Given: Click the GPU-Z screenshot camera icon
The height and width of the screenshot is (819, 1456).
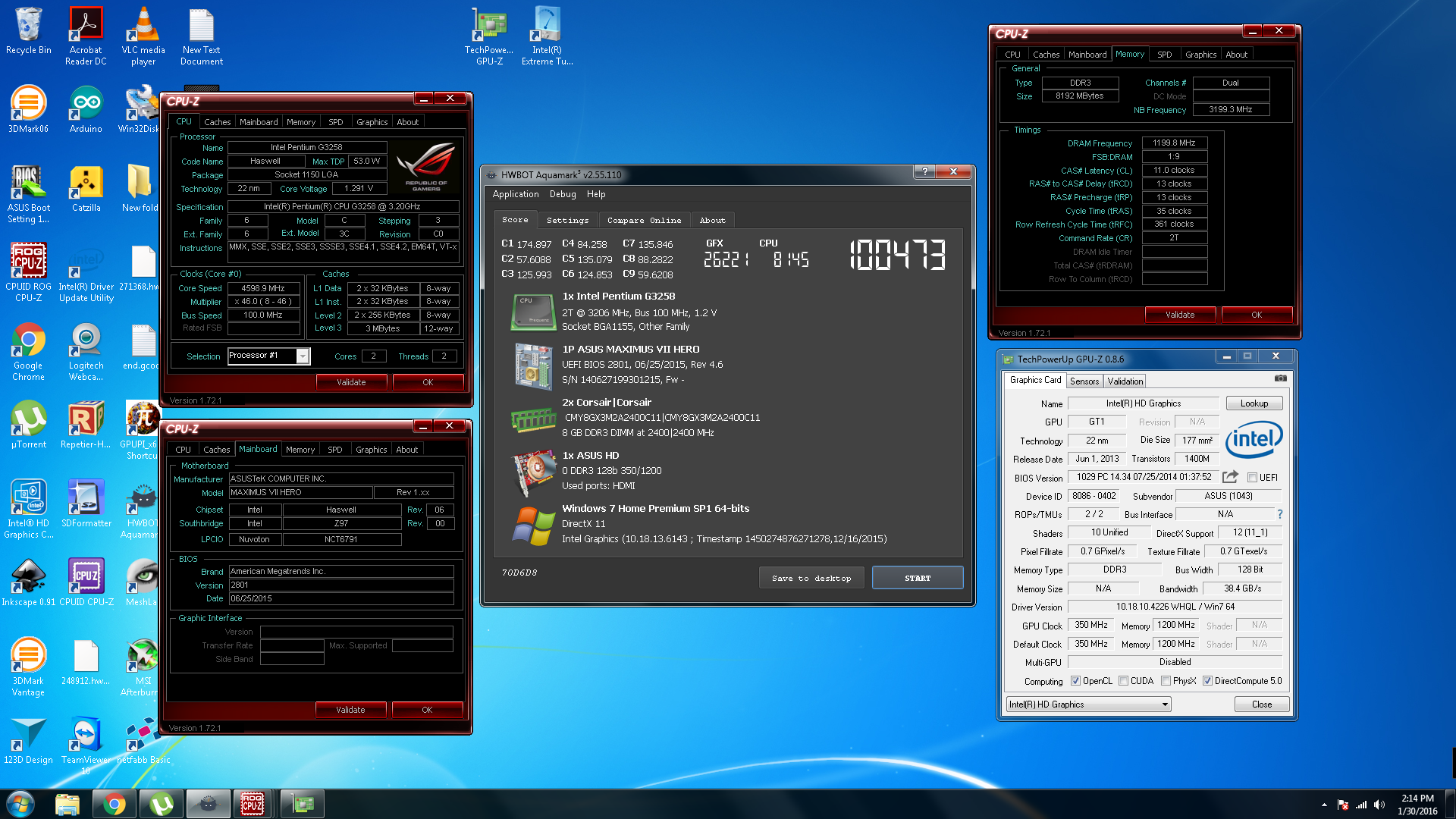Looking at the screenshot, I should coord(1281,378).
